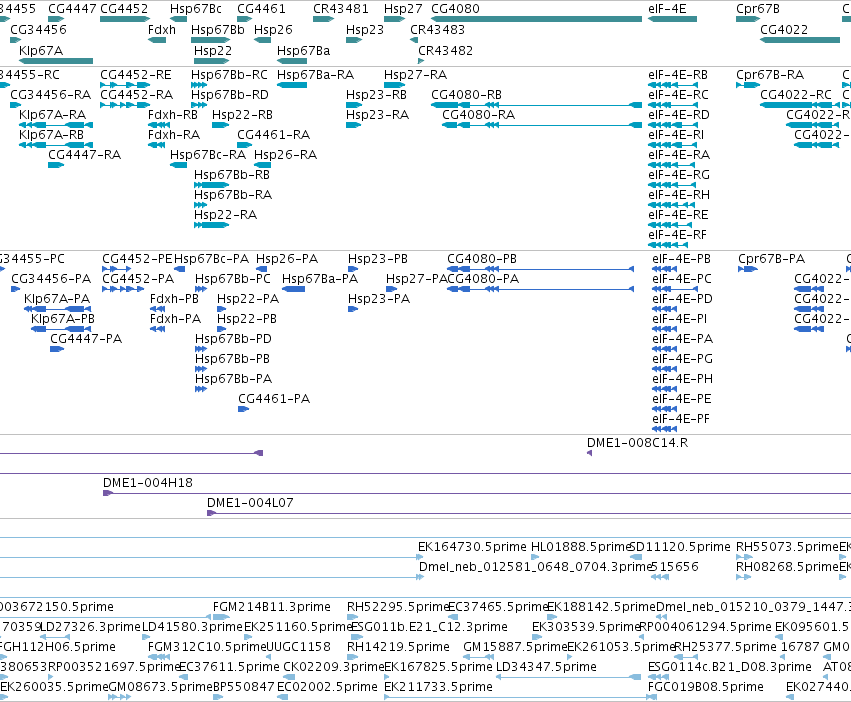Select transcript label eIF-4E-RG
The height and width of the screenshot is (702, 851).
[679, 174]
